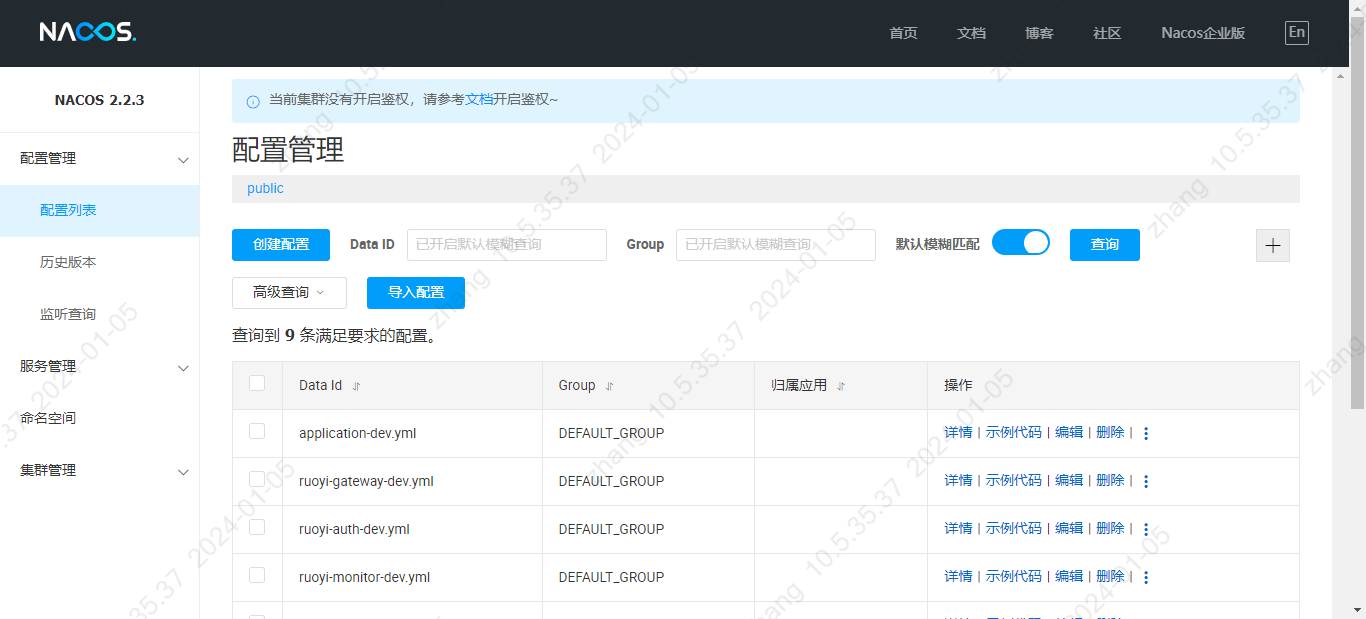Viewport: 1366px width, 619px height.
Task: Click the info icon in notice banner
Action: 253,101
